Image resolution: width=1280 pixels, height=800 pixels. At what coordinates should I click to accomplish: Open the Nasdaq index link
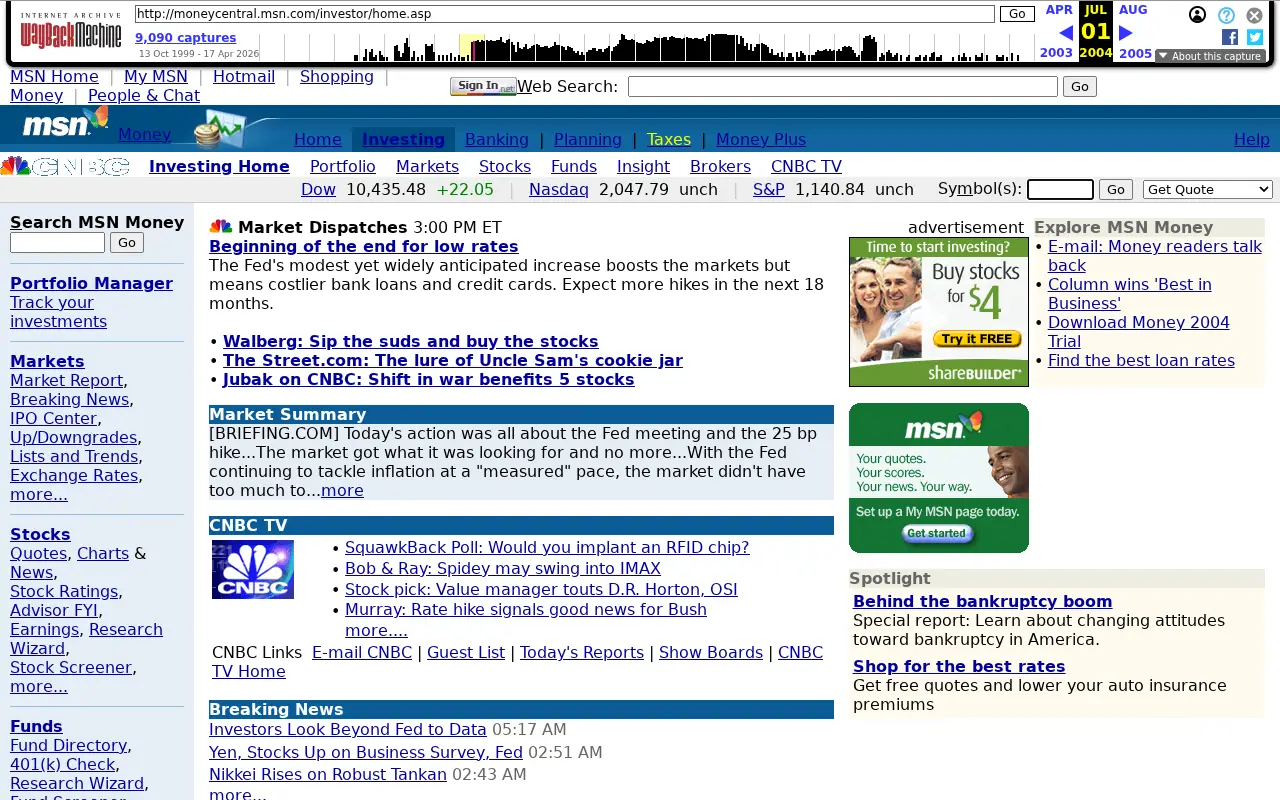tap(558, 189)
